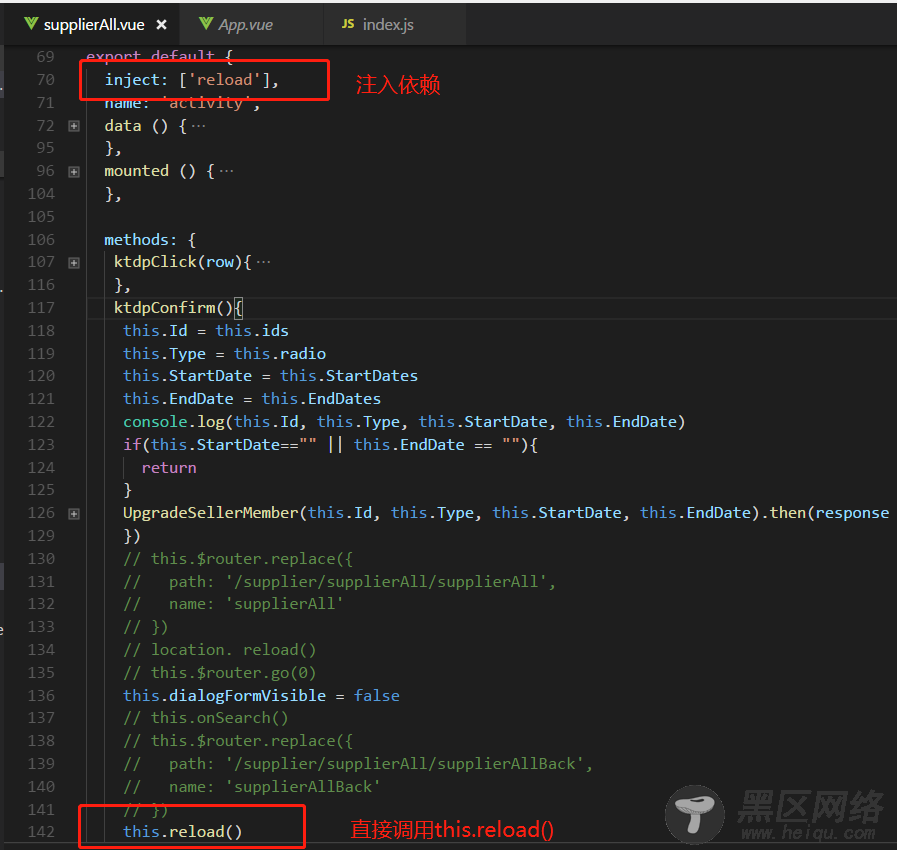
Task: Click the ktdpConfirm() method name
Action: 165,308
